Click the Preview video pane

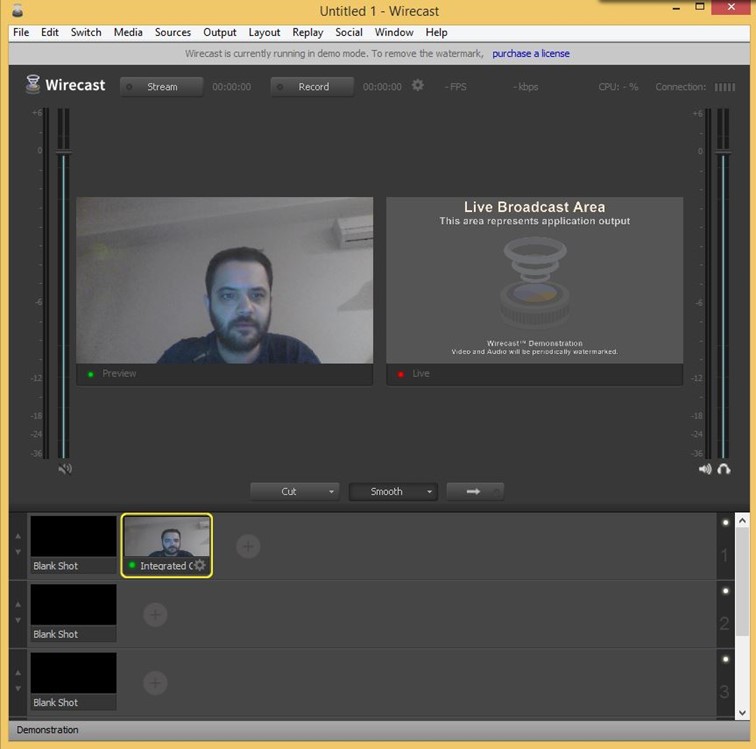pos(224,280)
